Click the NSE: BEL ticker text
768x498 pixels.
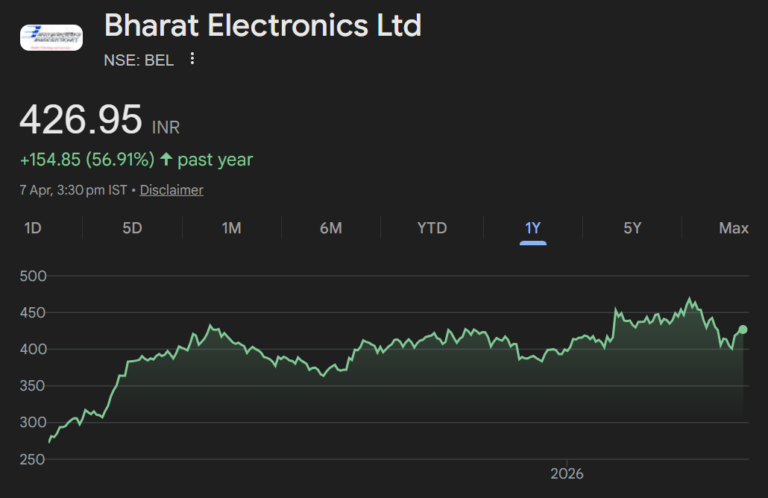point(139,60)
